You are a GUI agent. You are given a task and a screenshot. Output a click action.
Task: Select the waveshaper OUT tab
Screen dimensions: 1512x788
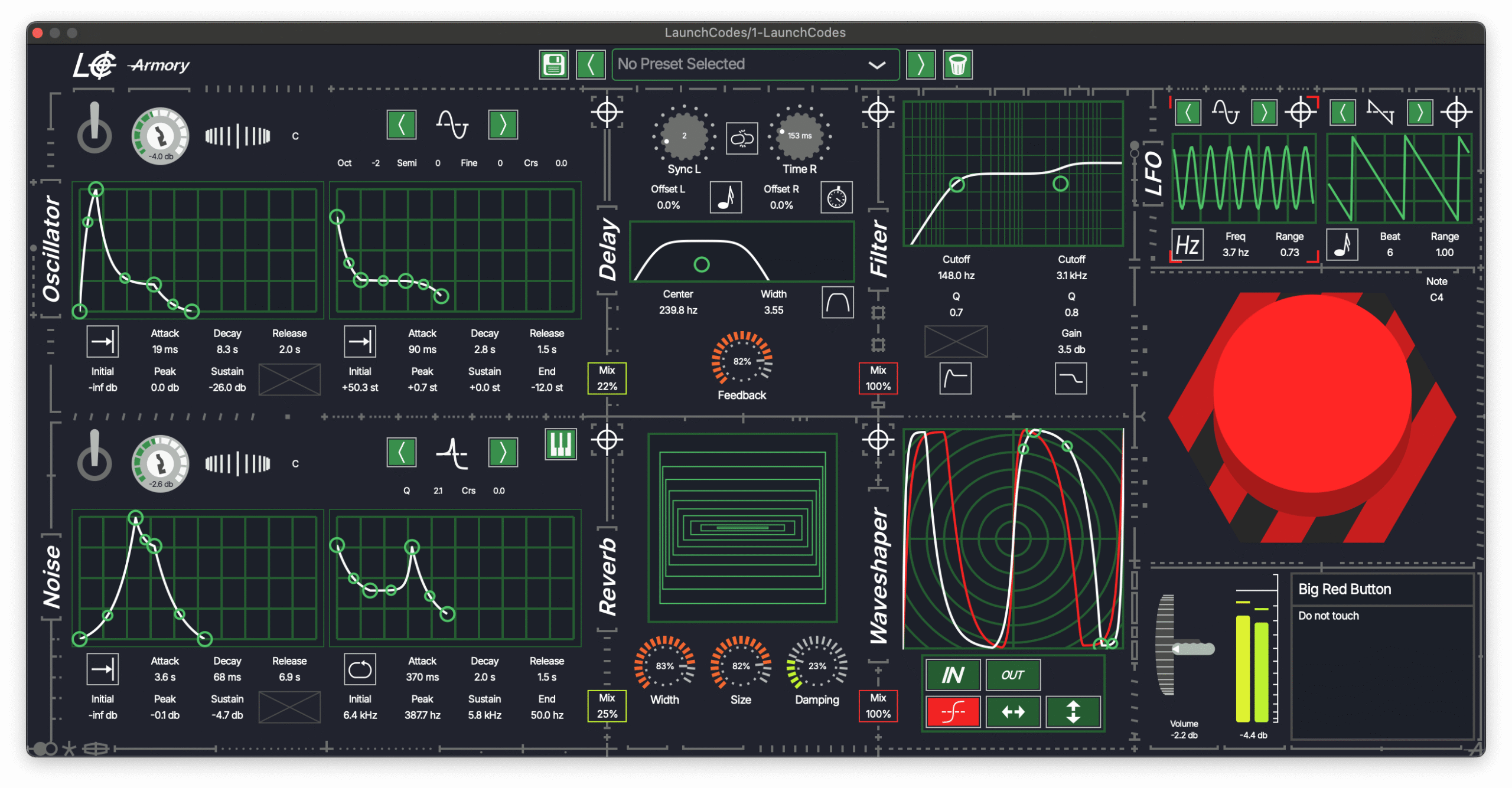(1012, 675)
